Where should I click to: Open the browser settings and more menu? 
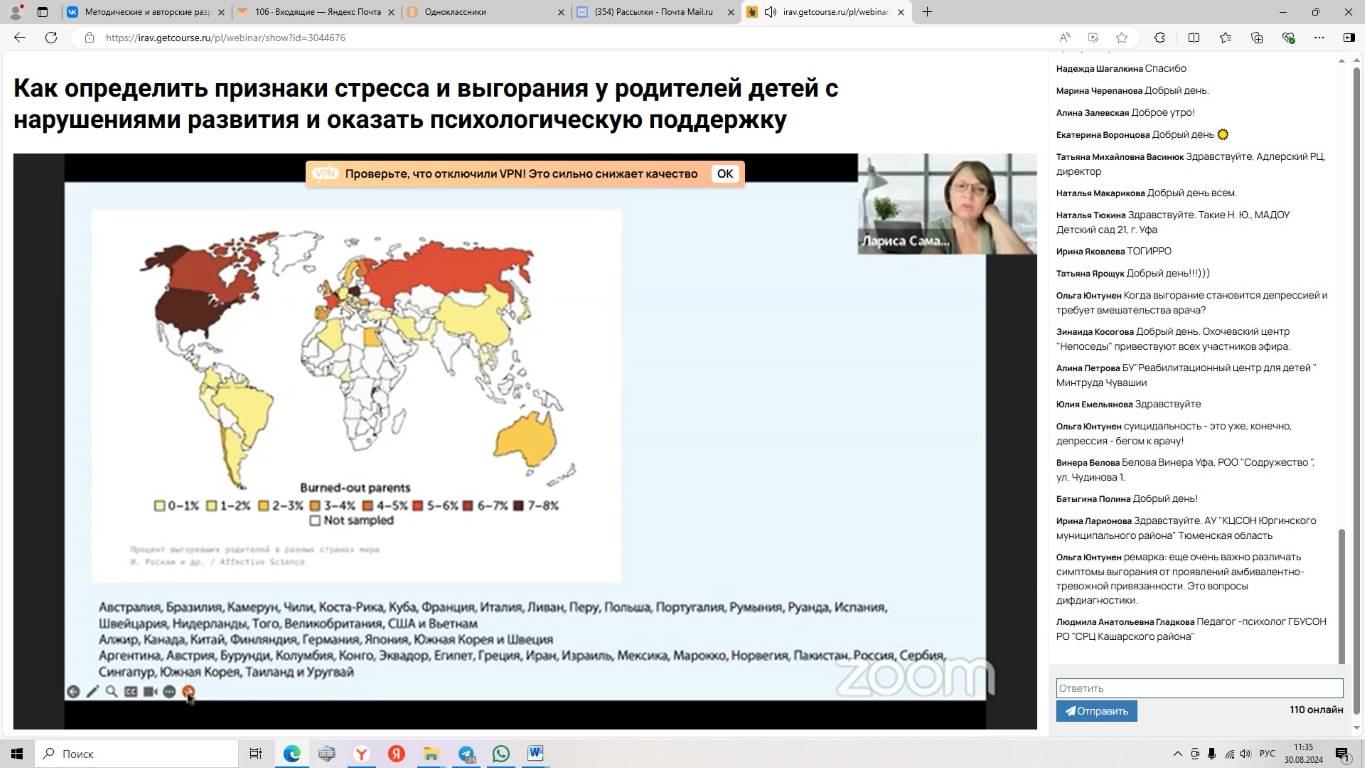(1321, 37)
